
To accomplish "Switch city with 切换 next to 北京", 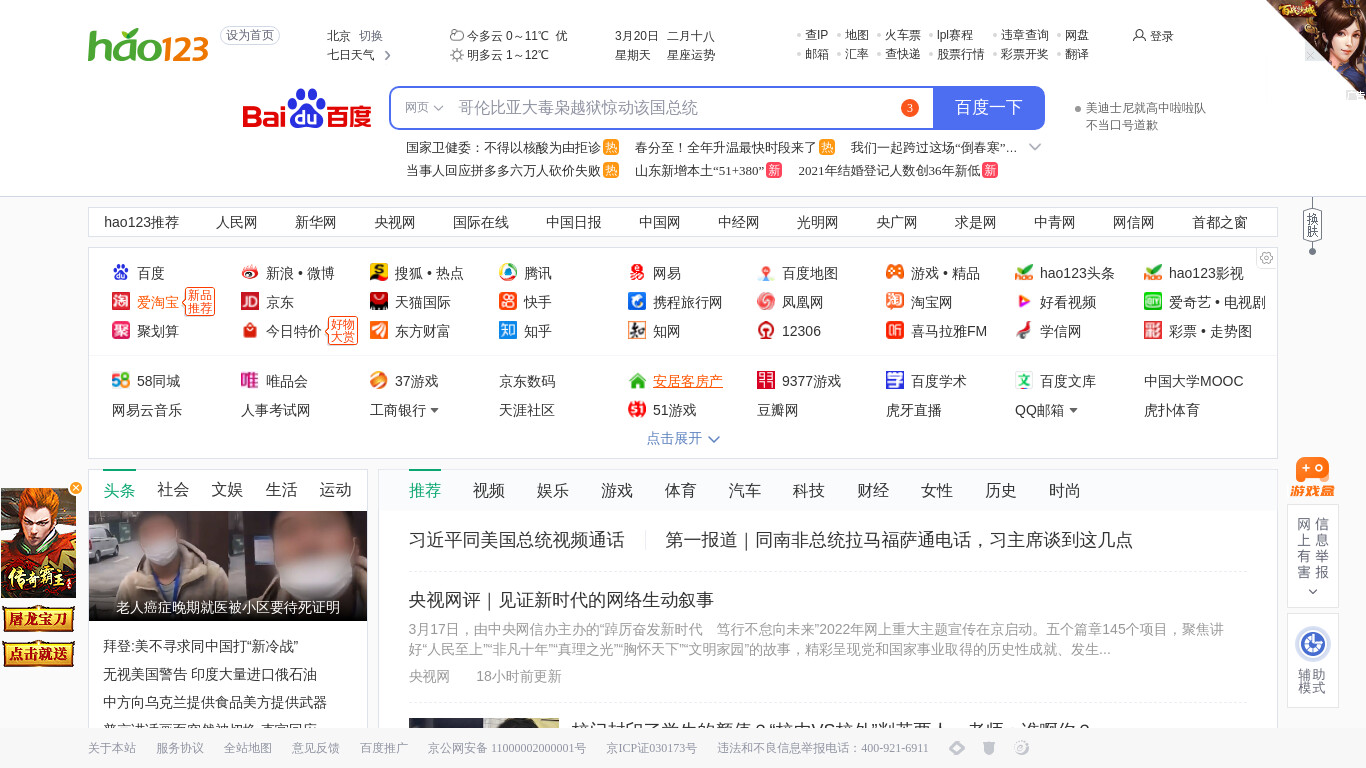I will point(371,36).
